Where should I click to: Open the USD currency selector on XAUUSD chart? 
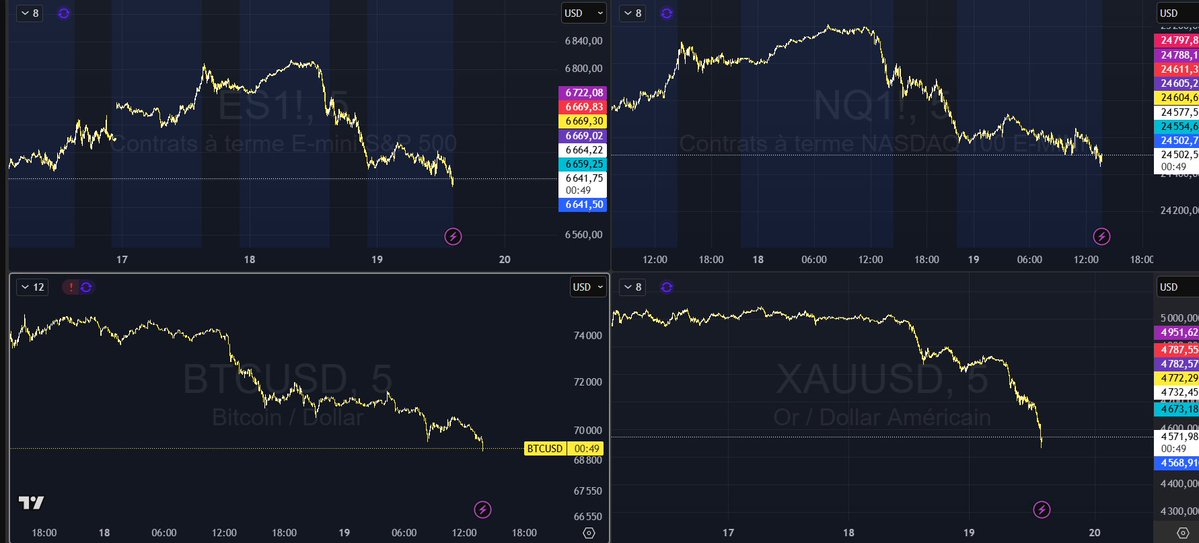coord(1178,288)
